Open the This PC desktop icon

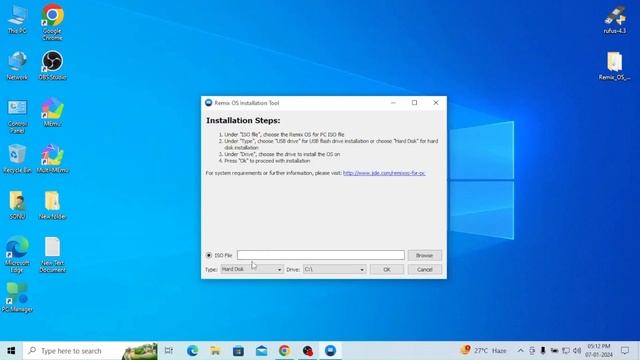point(17,19)
